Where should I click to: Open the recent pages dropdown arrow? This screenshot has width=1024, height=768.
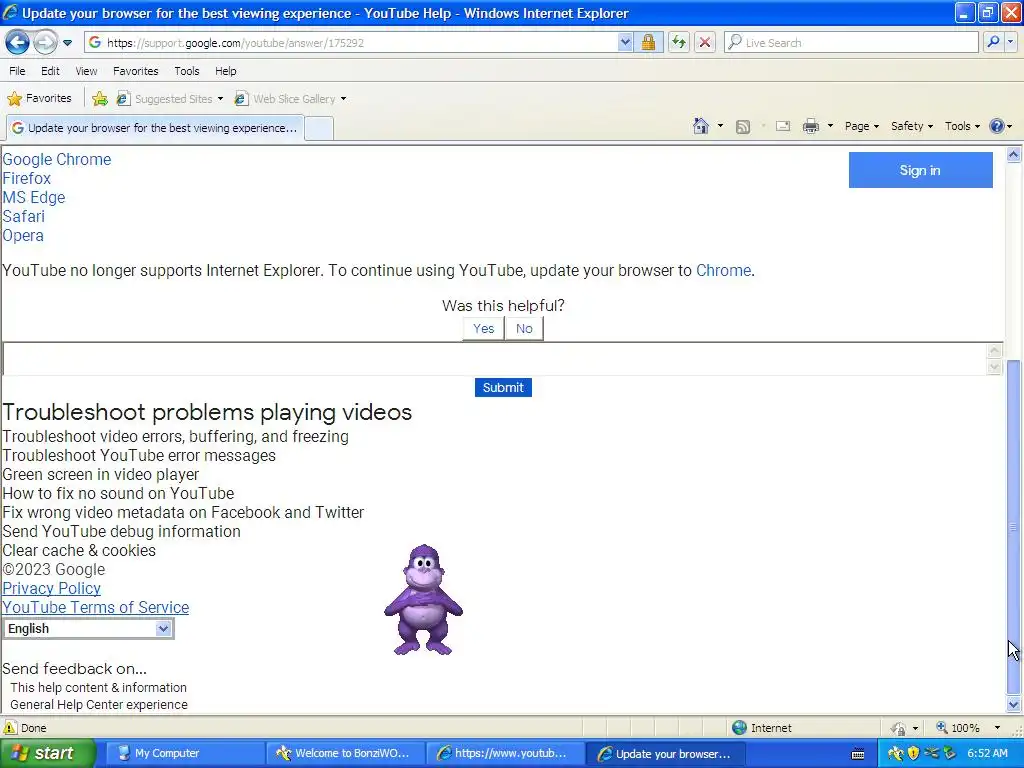(67, 43)
